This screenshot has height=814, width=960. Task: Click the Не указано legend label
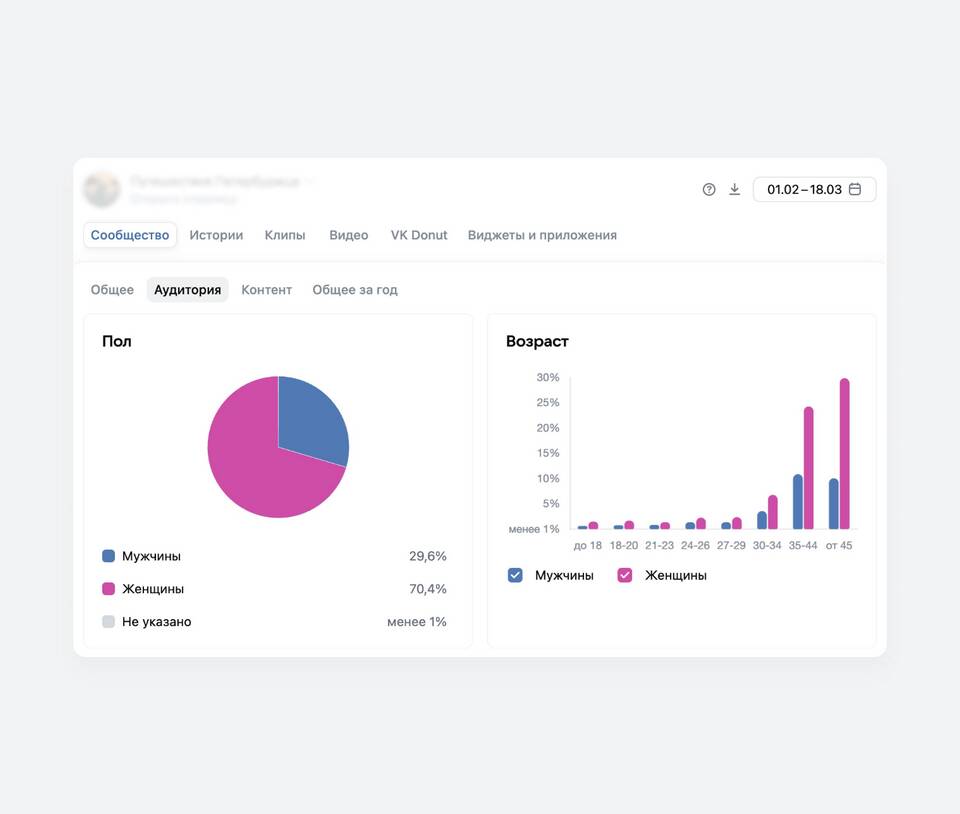[x=156, y=622]
